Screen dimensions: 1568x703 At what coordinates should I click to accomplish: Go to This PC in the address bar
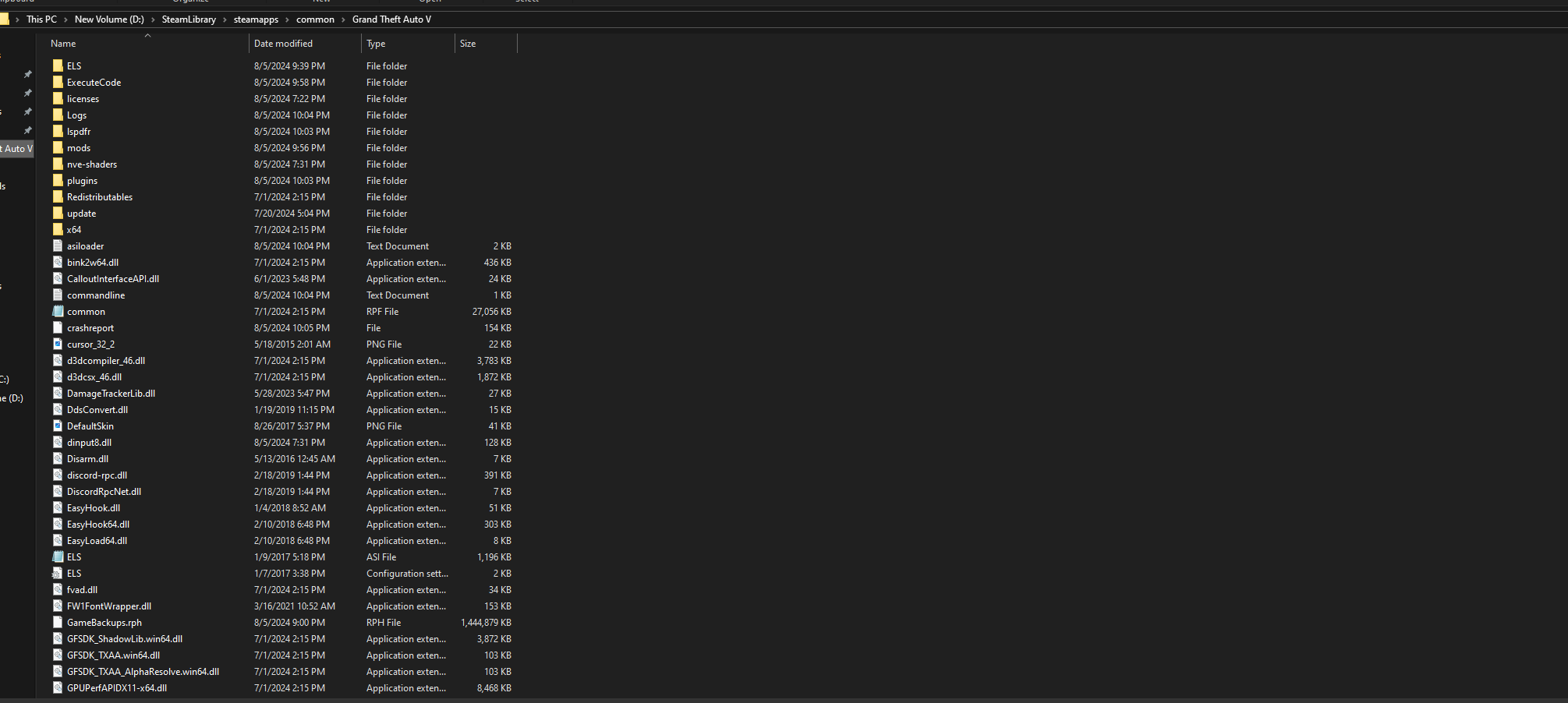41,19
